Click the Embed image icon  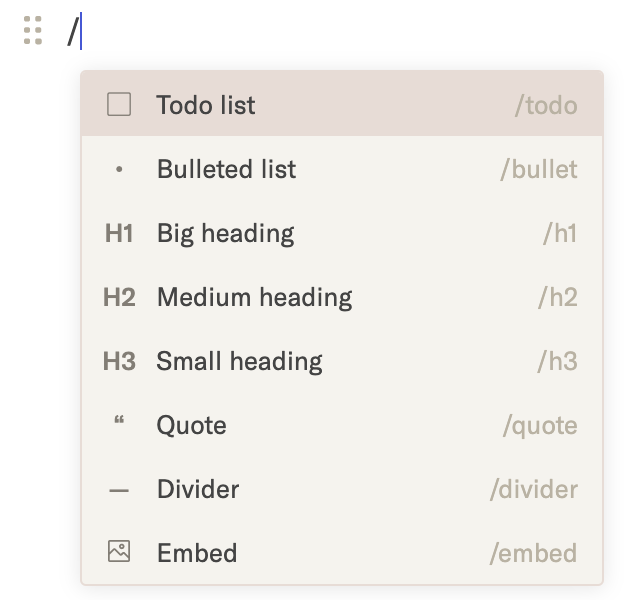pos(119,552)
